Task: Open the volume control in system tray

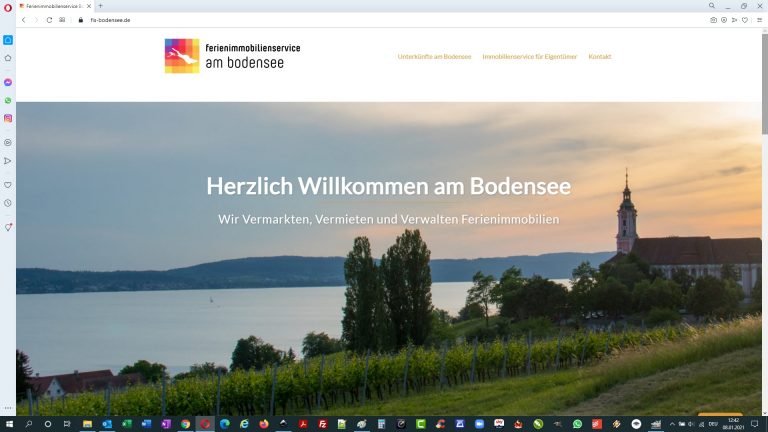Action: click(x=691, y=424)
